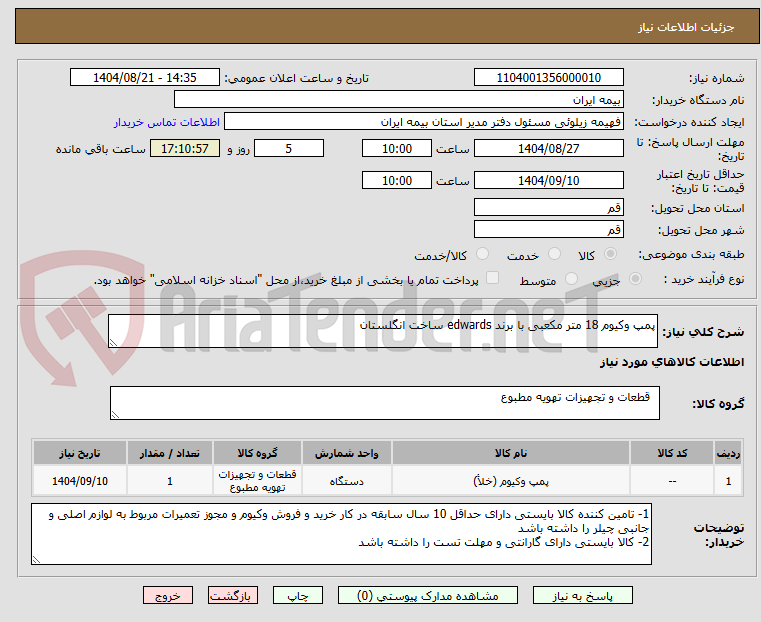Click the گروه کالا text area

(385, 403)
